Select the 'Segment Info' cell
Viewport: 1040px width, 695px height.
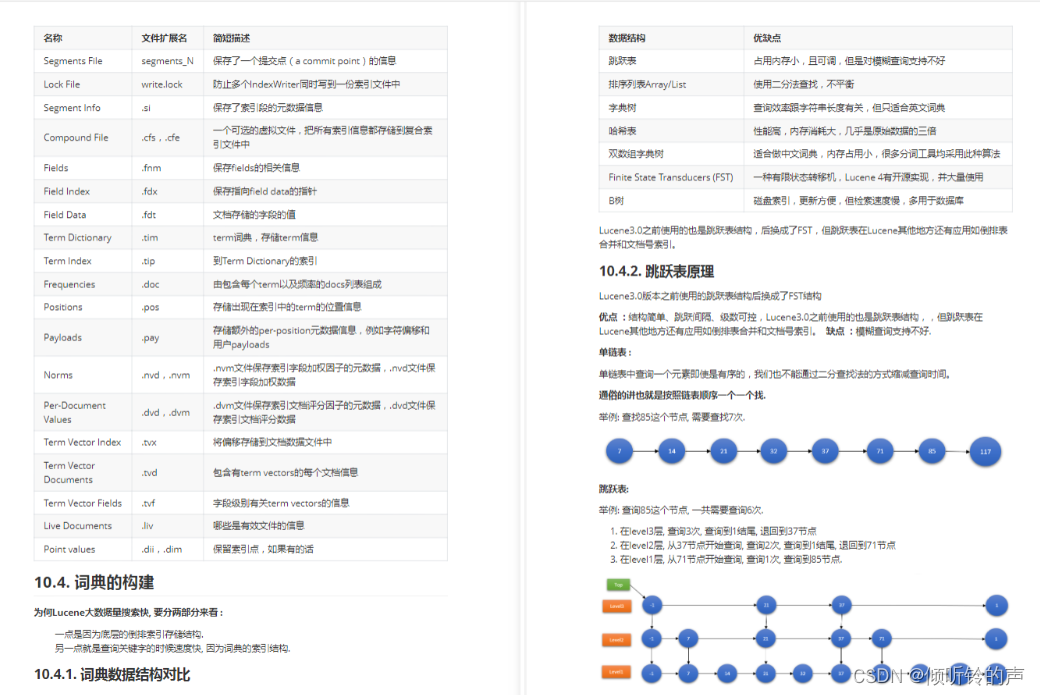tap(83, 107)
